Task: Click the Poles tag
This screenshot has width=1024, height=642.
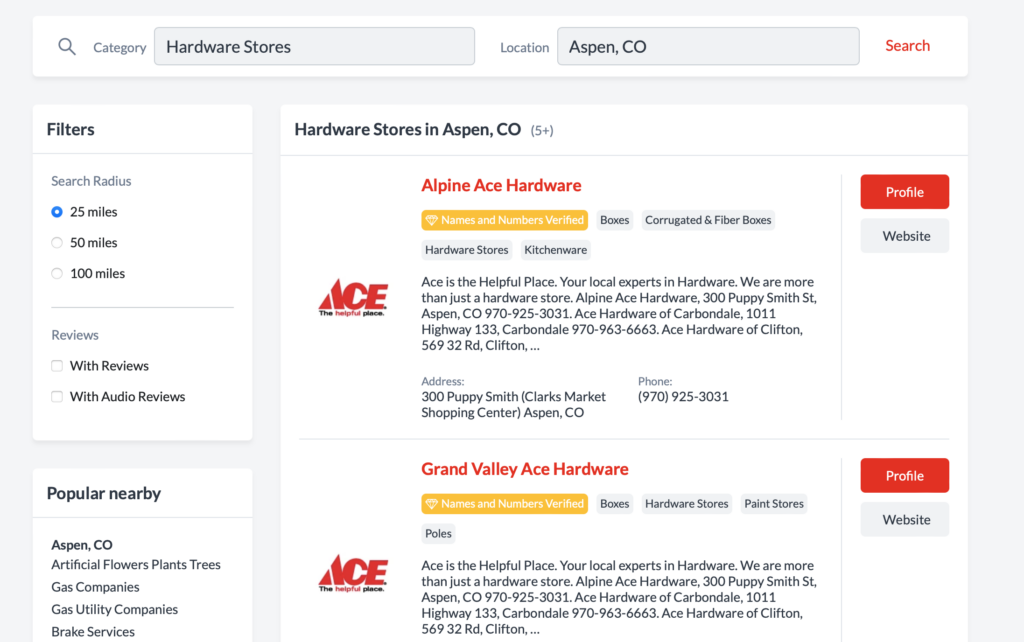Action: [438, 534]
